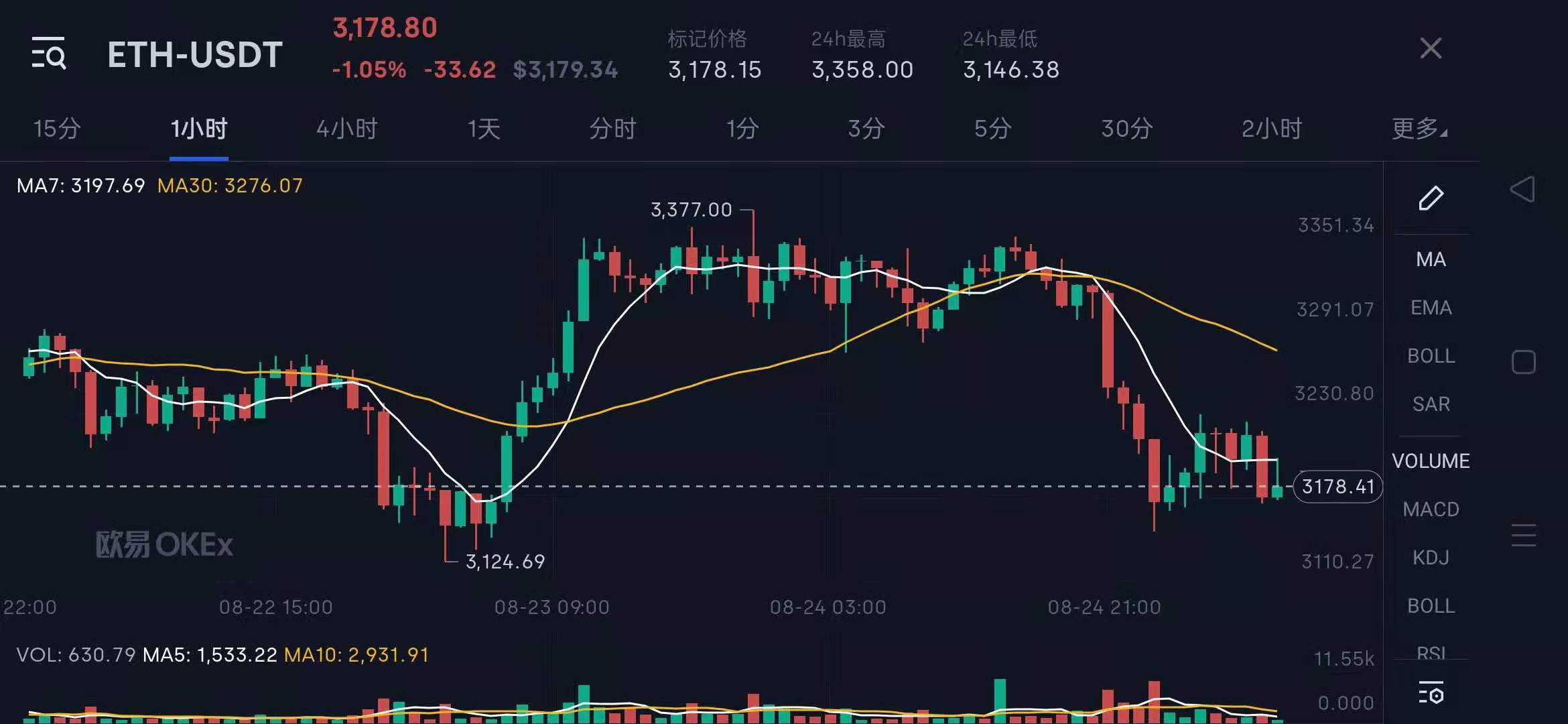
Task: Show the KDJ sub-chart indicator
Action: coord(1431,558)
